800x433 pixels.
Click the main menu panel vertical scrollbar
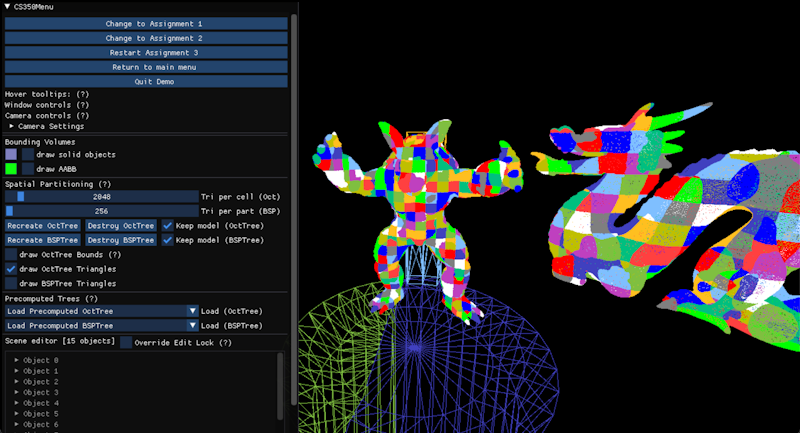tap(293, 209)
